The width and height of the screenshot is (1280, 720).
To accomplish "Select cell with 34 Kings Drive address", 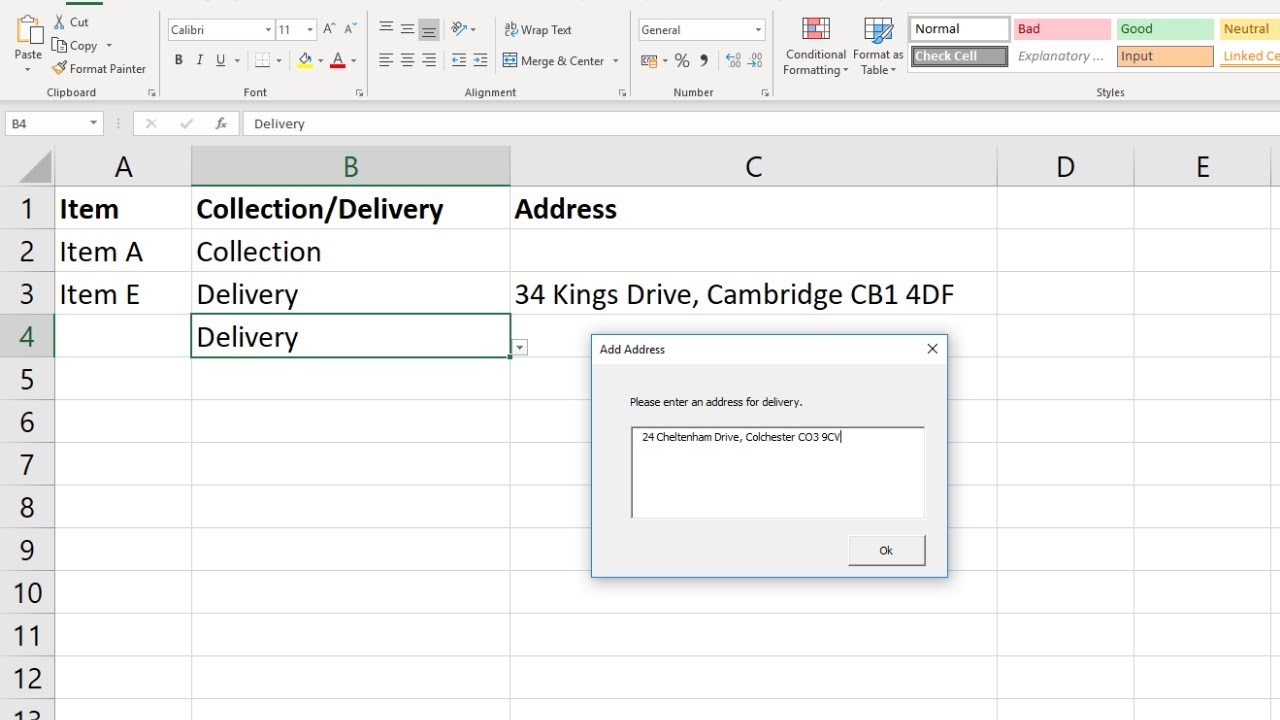I will [x=753, y=294].
